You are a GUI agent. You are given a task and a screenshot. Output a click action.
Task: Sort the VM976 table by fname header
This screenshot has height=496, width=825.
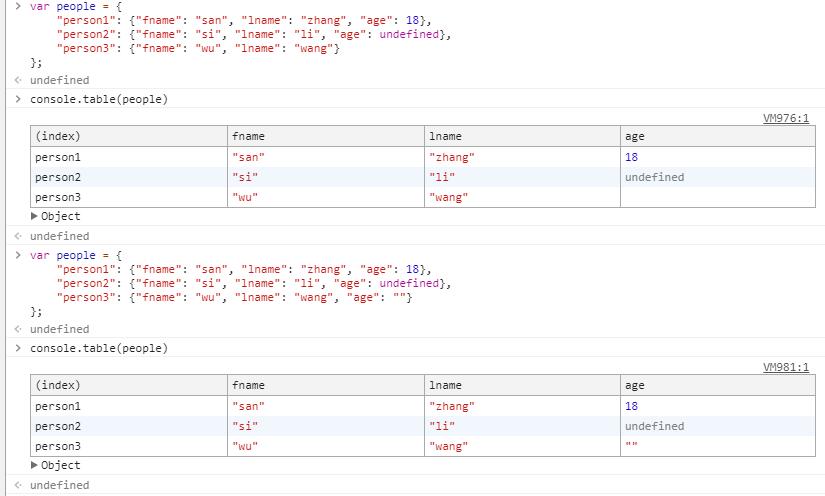[x=325, y=136]
